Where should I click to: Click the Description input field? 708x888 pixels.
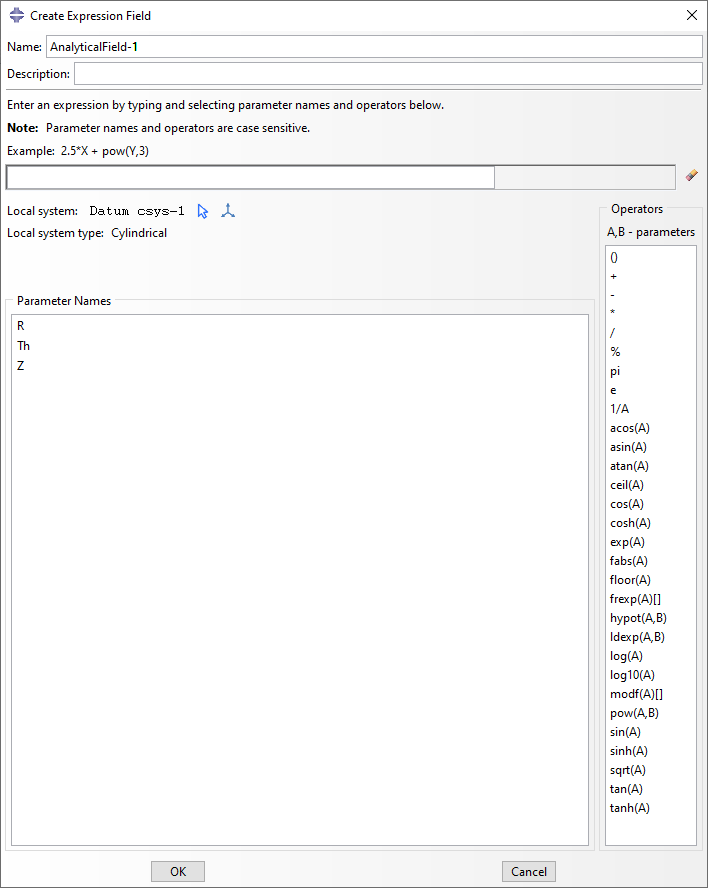(389, 74)
